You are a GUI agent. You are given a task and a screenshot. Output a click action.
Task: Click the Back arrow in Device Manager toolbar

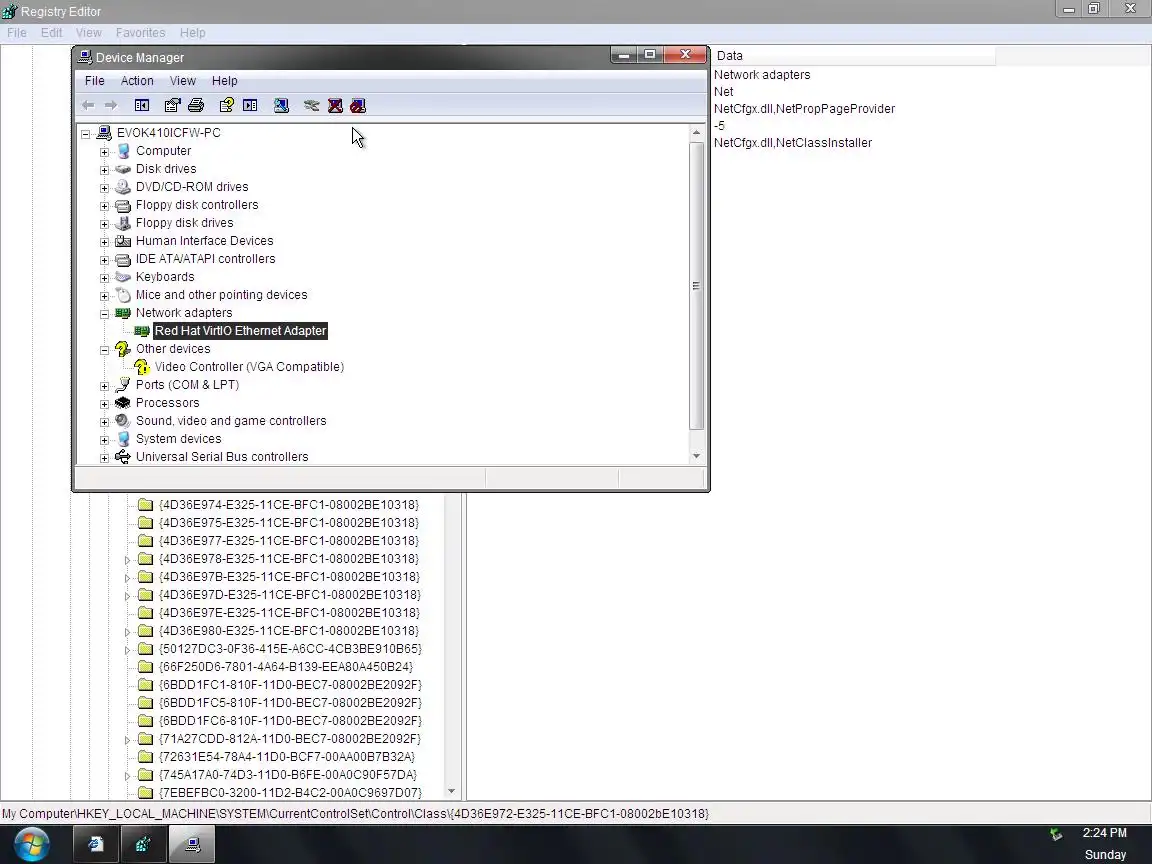pos(88,106)
